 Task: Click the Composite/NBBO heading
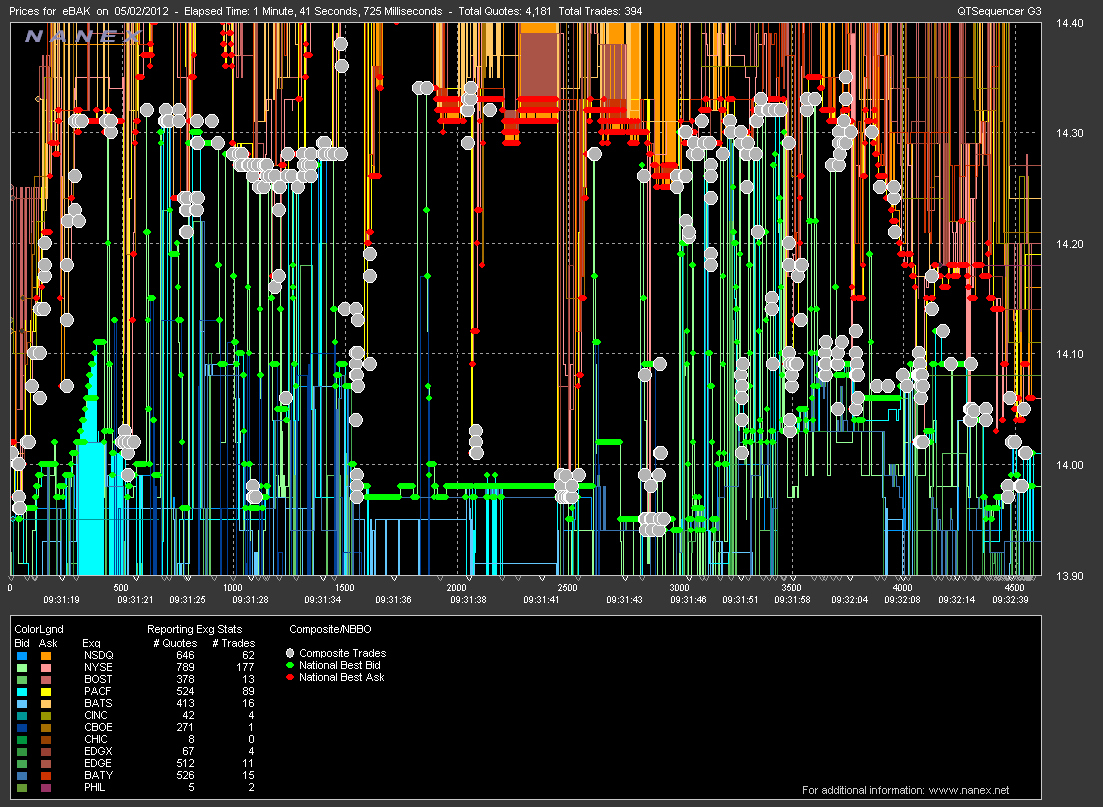(330, 629)
